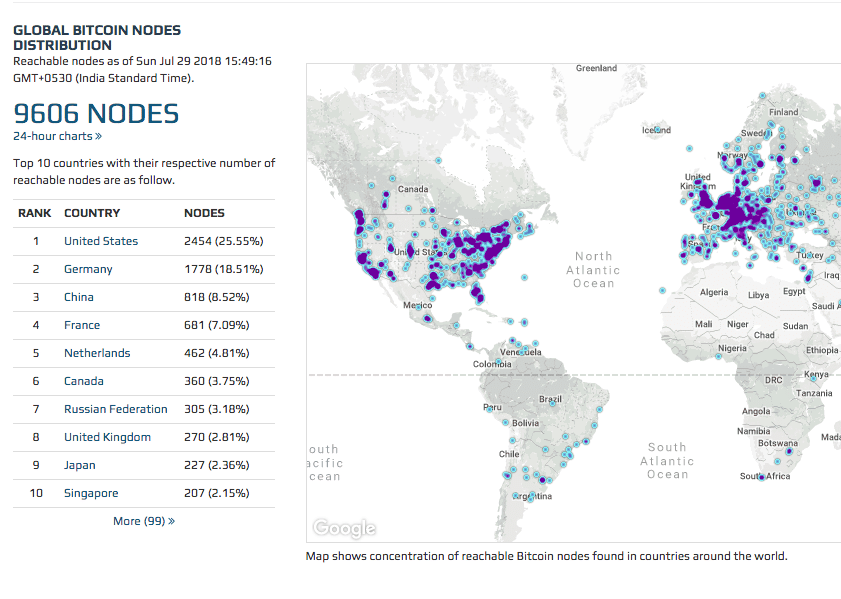Click the 9606 NODES heading
Image resolution: width=841 pixels, height=599 pixels.
(x=96, y=114)
